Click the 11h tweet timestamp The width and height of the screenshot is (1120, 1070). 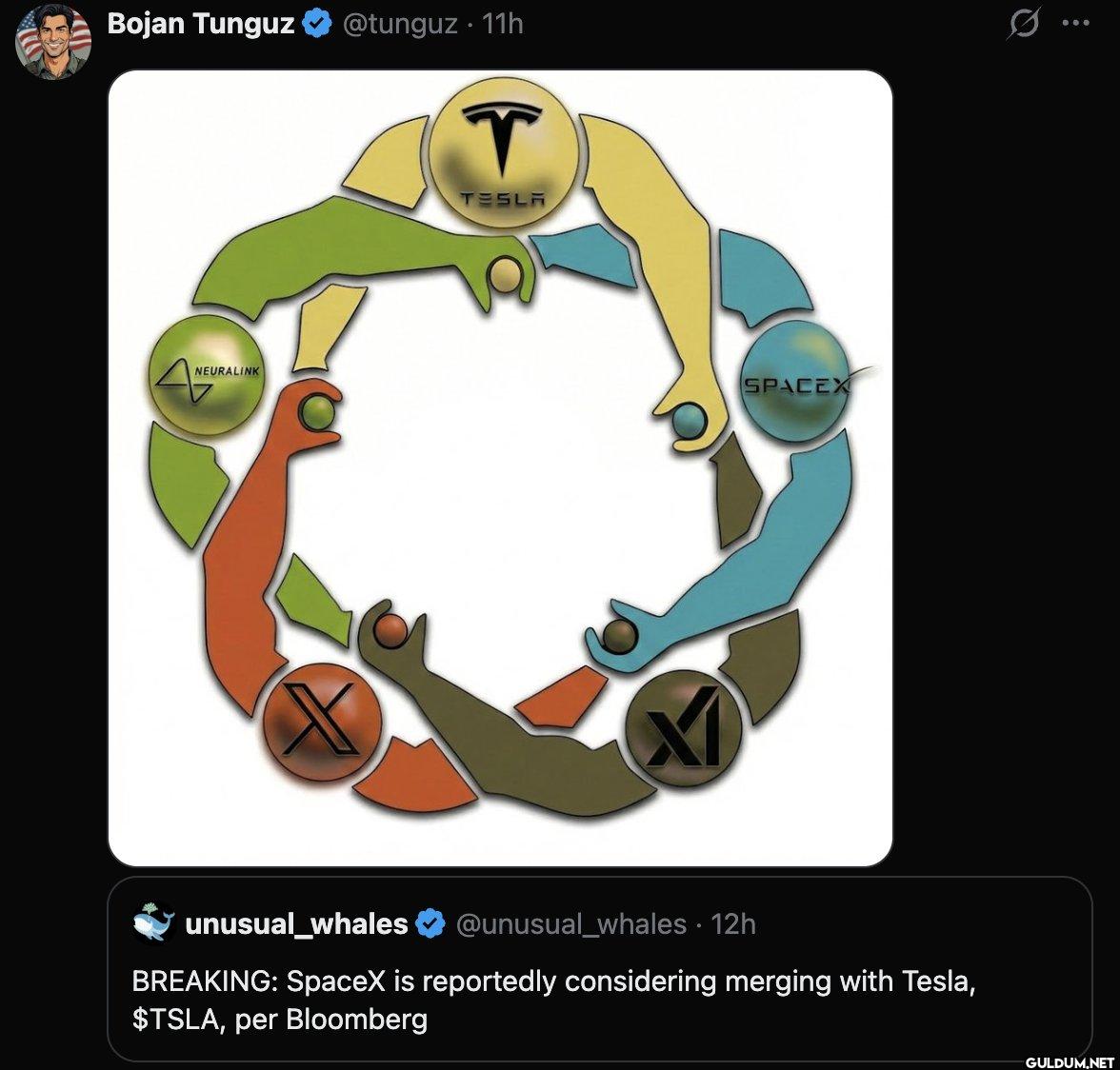pos(503,24)
